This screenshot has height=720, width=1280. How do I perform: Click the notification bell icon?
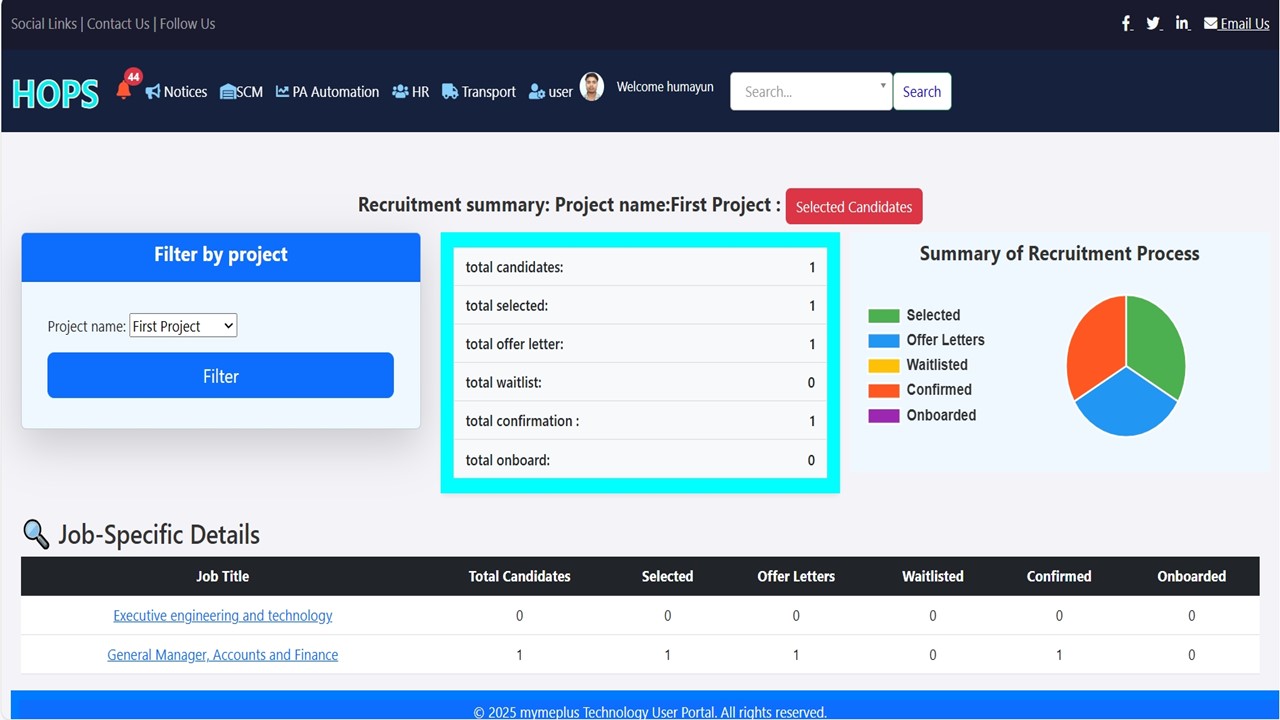coord(124,90)
